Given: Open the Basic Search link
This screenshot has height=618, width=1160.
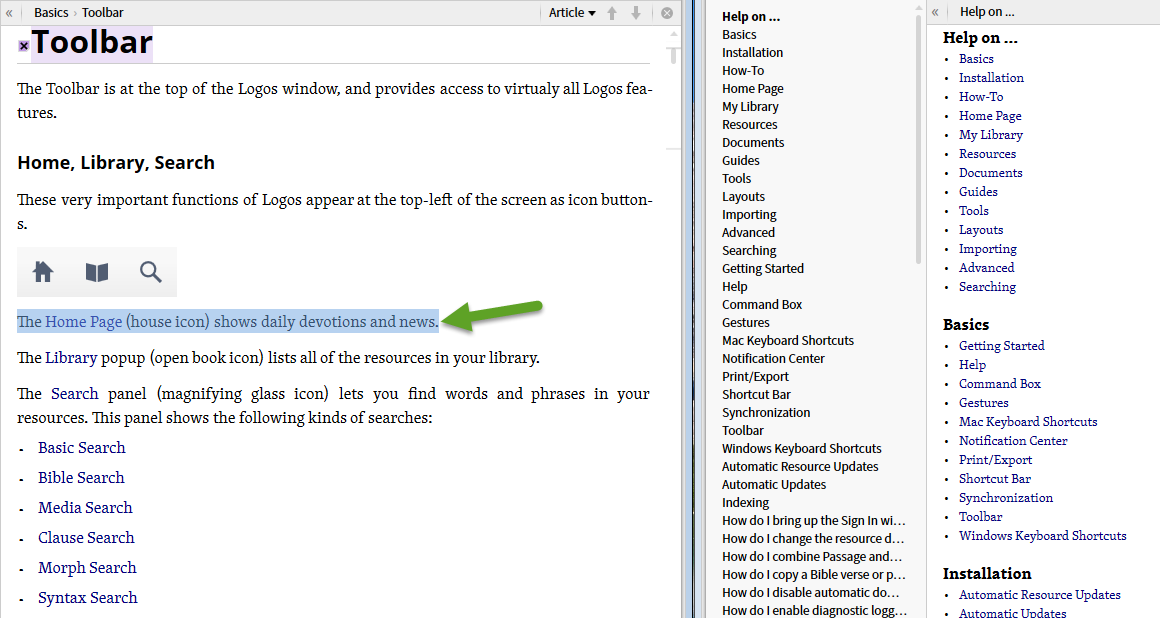Looking at the screenshot, I should (x=82, y=448).
